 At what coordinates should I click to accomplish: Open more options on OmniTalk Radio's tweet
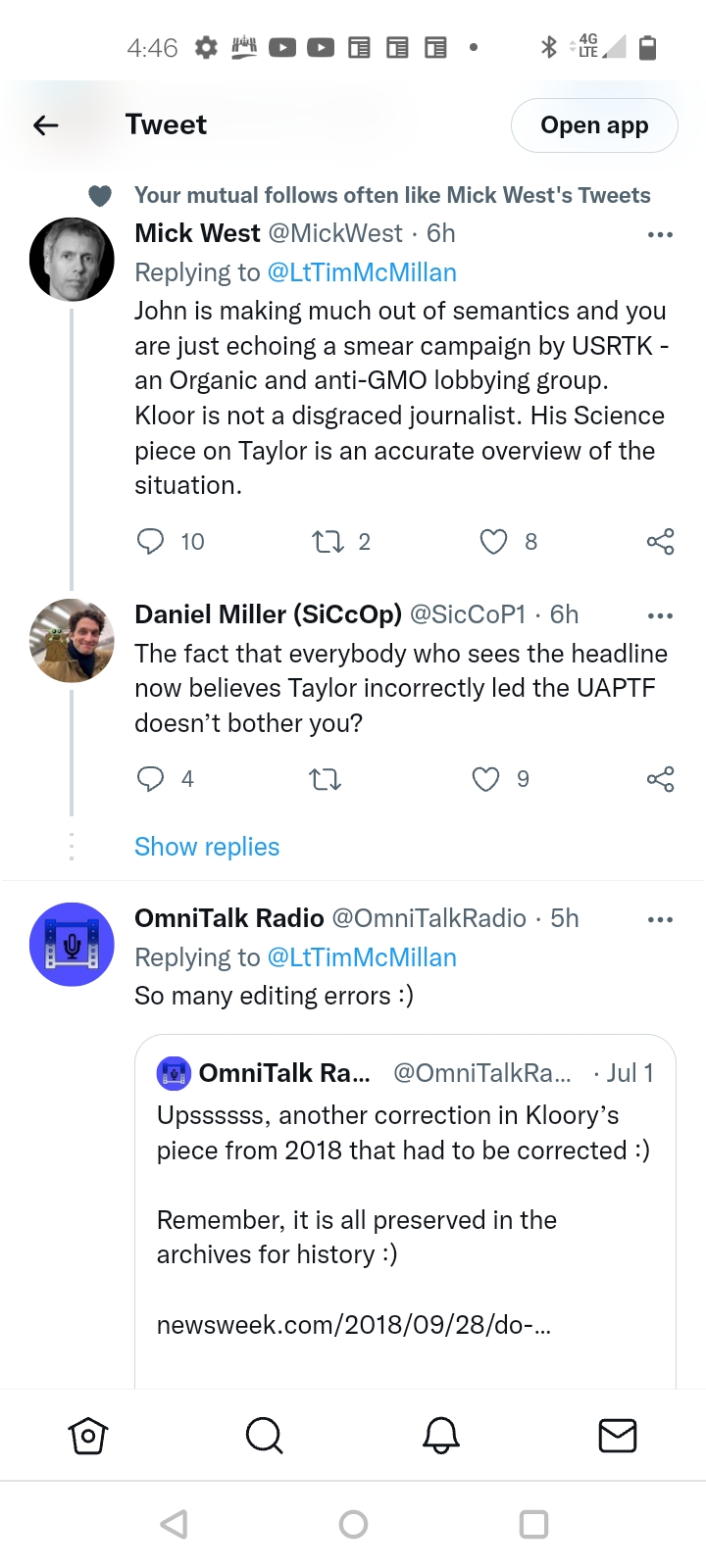(x=660, y=919)
